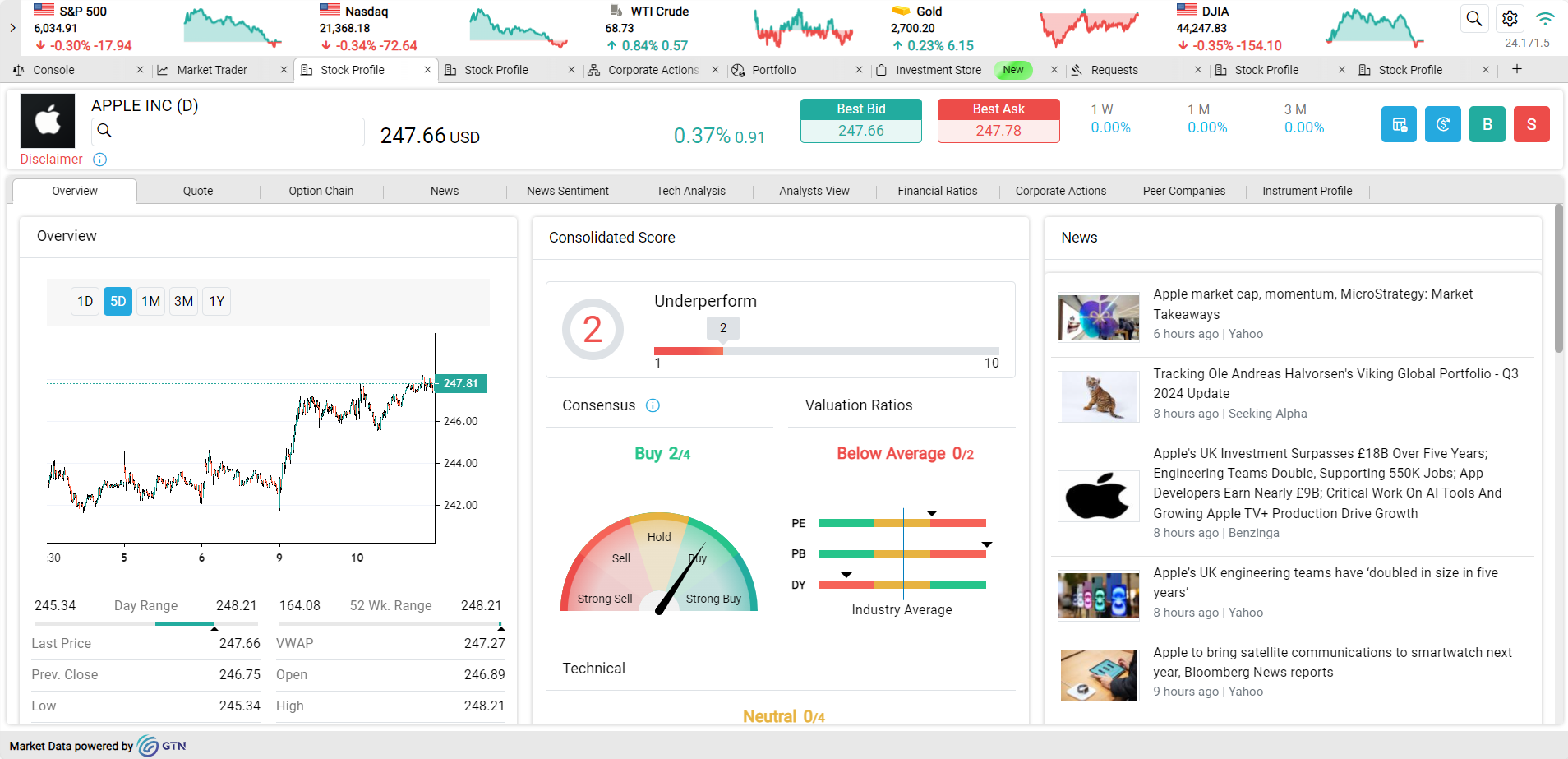Click the Apple logo company image

48,121
